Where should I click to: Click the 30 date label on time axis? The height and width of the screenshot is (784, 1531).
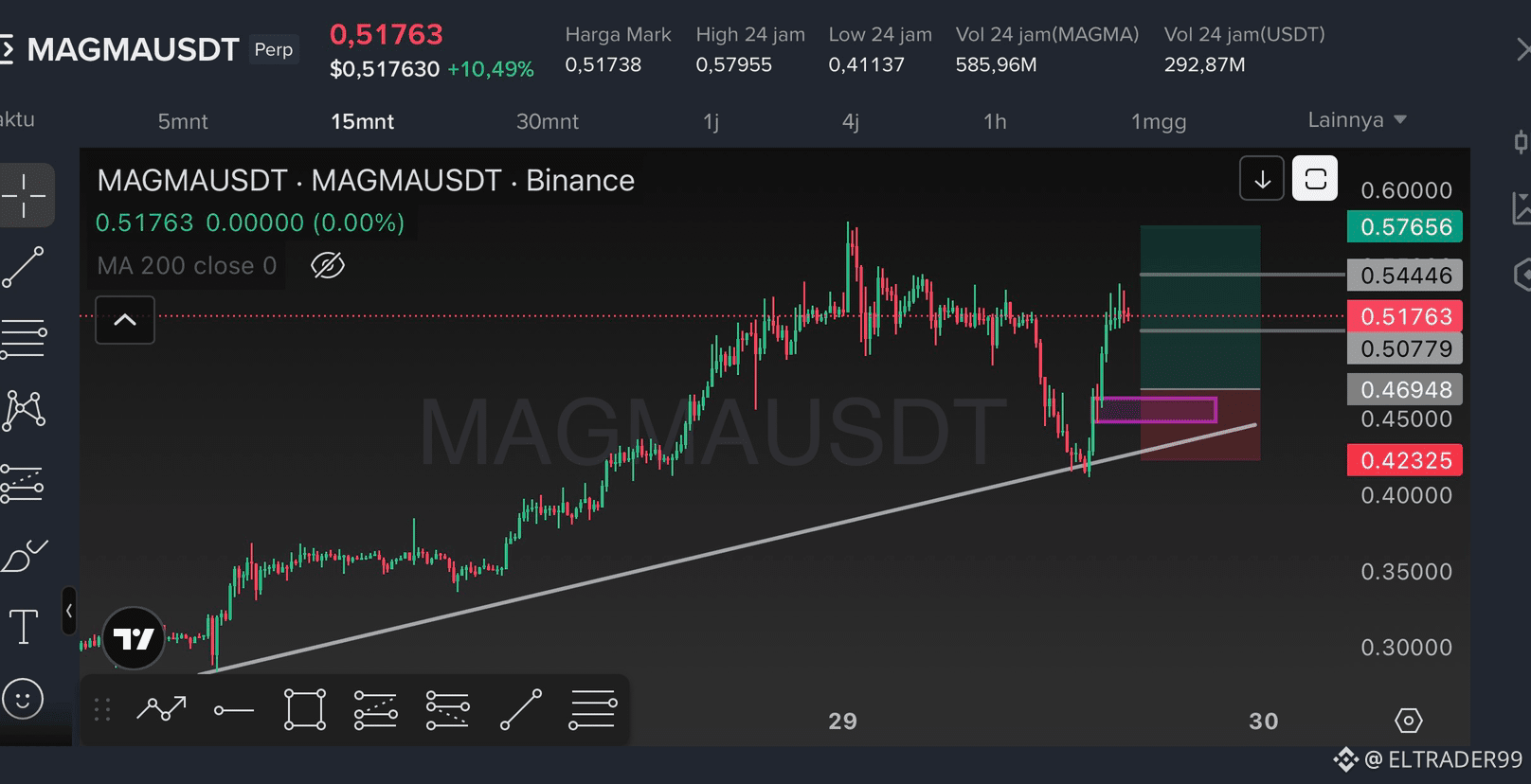pos(1263,722)
